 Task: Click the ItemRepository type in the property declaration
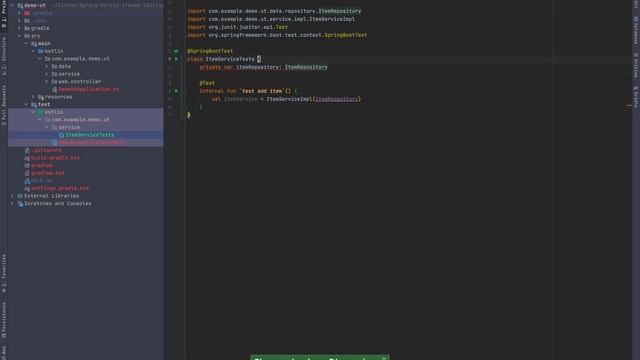[x=306, y=67]
